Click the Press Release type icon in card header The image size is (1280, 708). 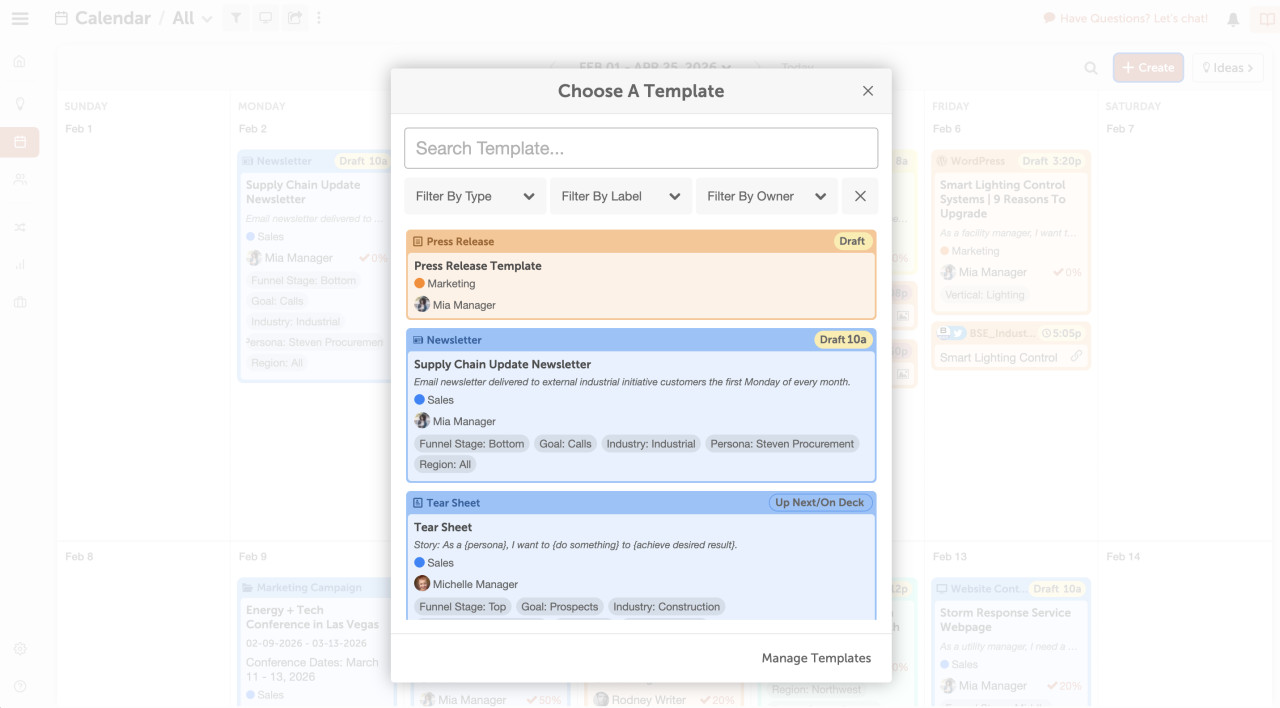(418, 242)
